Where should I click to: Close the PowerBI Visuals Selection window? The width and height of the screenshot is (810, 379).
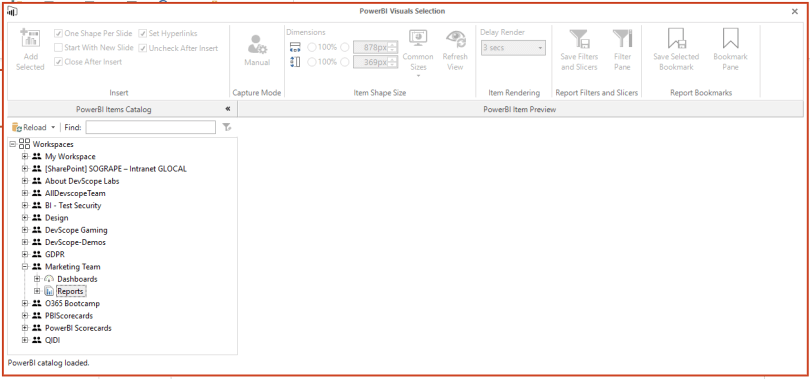point(795,11)
